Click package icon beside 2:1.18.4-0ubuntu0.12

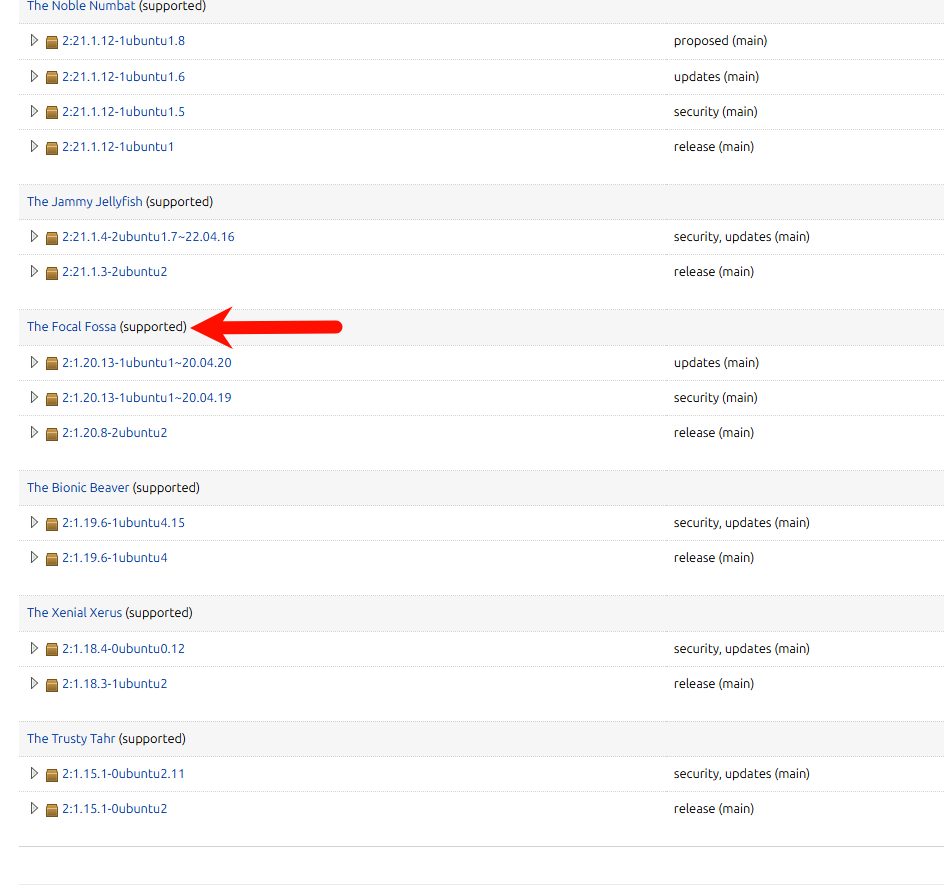click(52, 649)
